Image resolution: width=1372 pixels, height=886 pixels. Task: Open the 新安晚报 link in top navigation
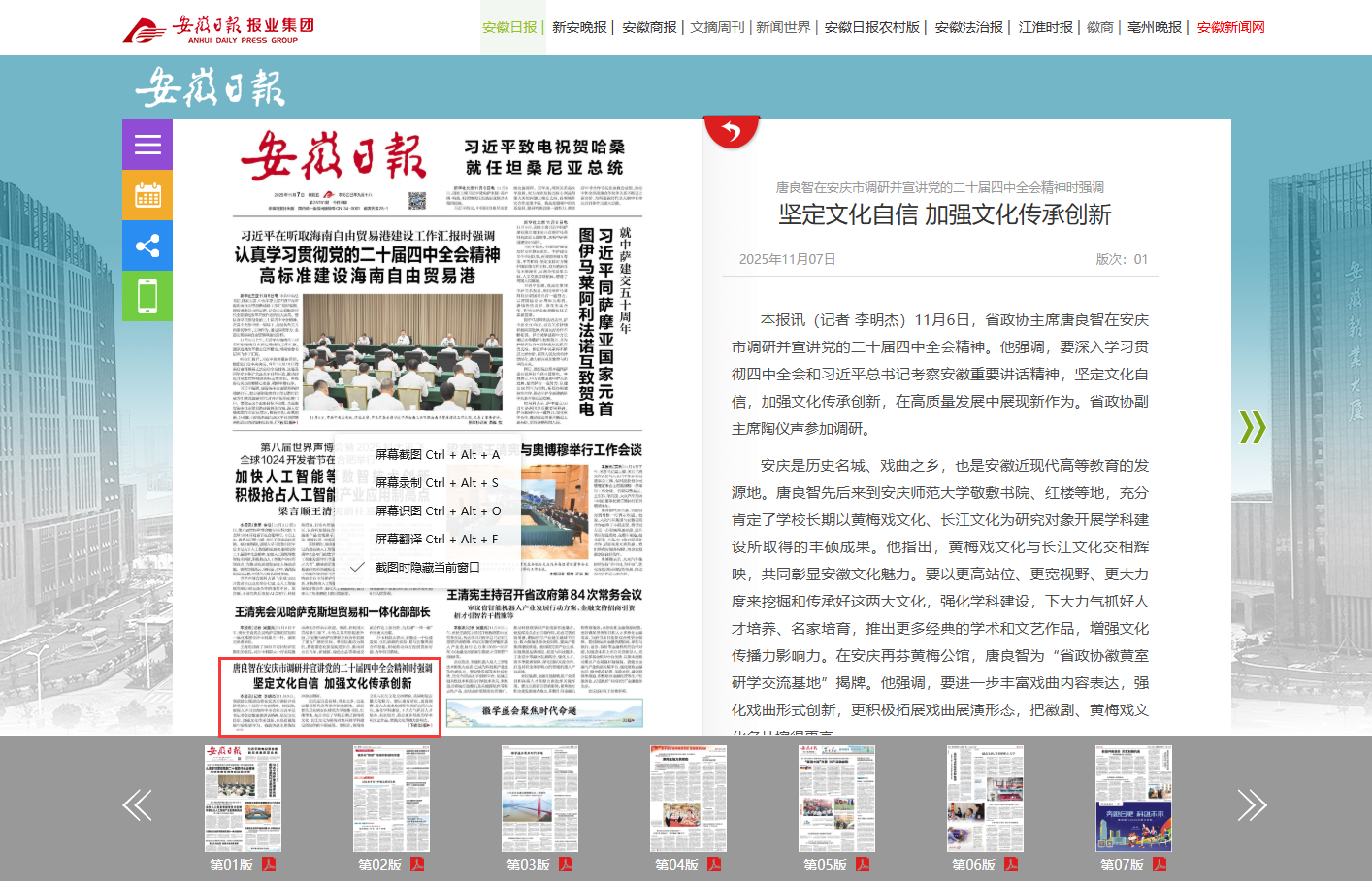point(579,27)
